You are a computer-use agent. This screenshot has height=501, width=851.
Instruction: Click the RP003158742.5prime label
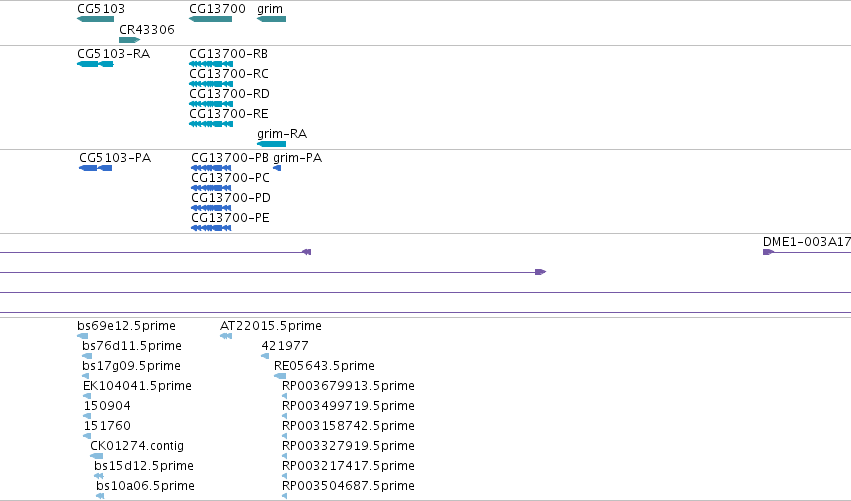pyautogui.click(x=348, y=426)
